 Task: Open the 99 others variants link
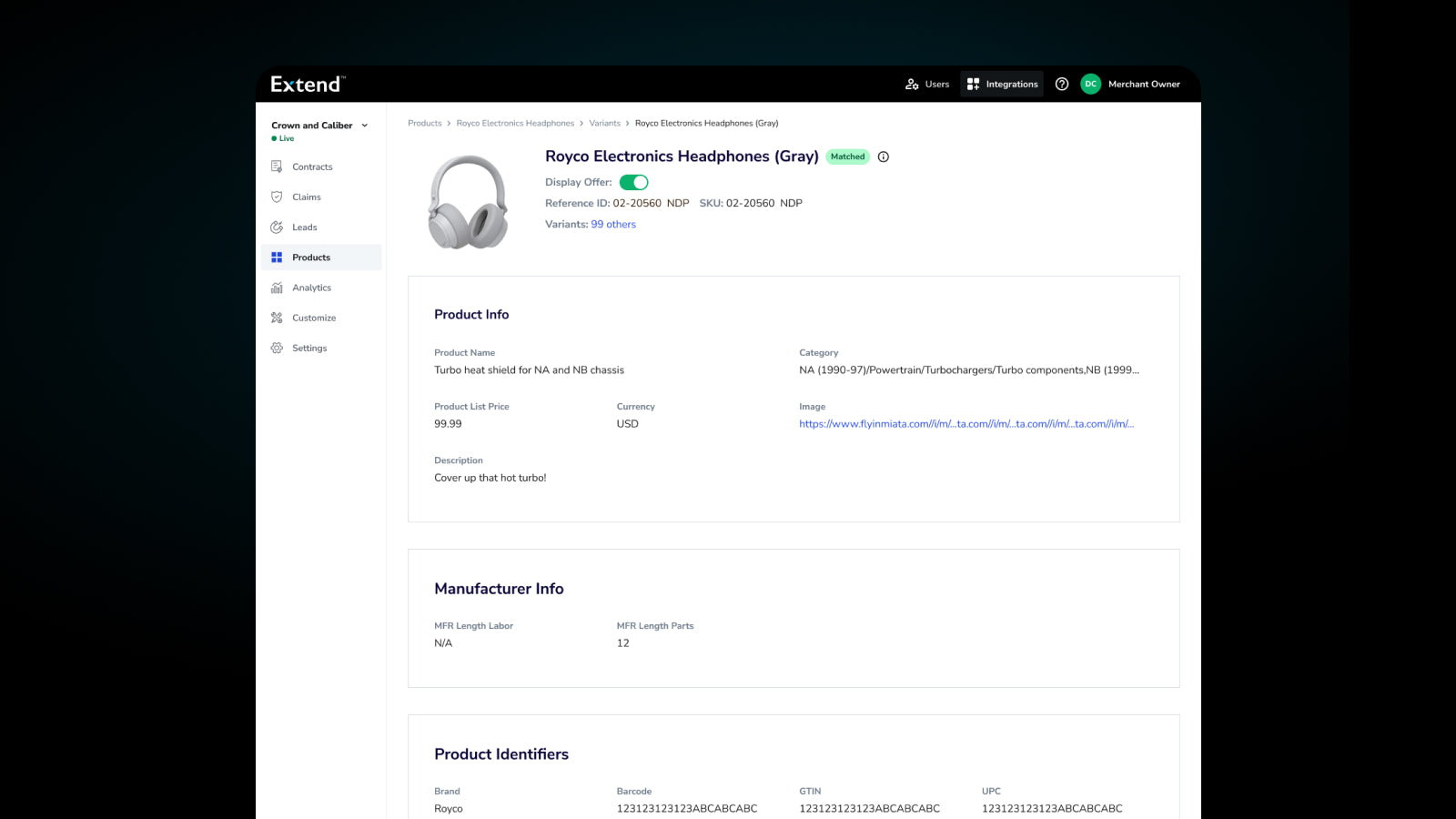[x=613, y=224]
